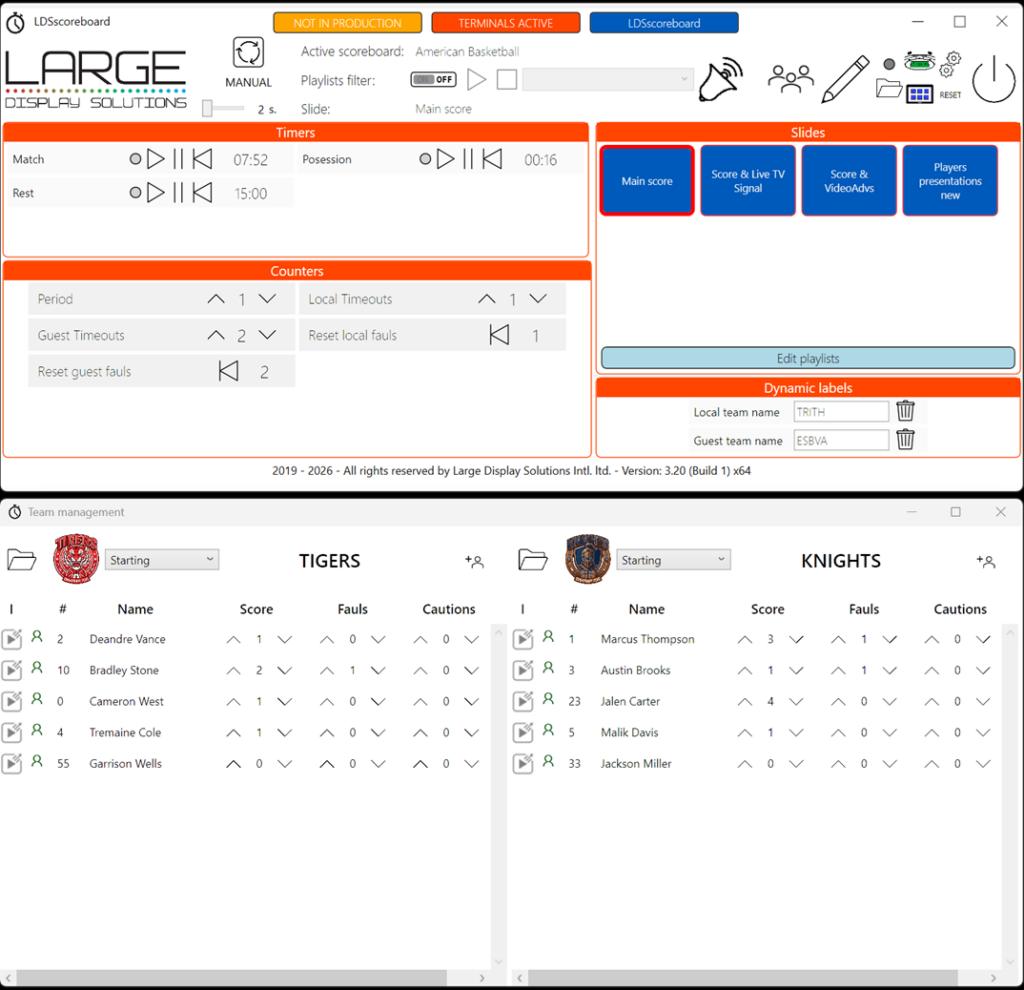Image resolution: width=1024 pixels, height=990 pixels.
Task: Click NOT IN PRODUCTION status button
Action: point(347,23)
